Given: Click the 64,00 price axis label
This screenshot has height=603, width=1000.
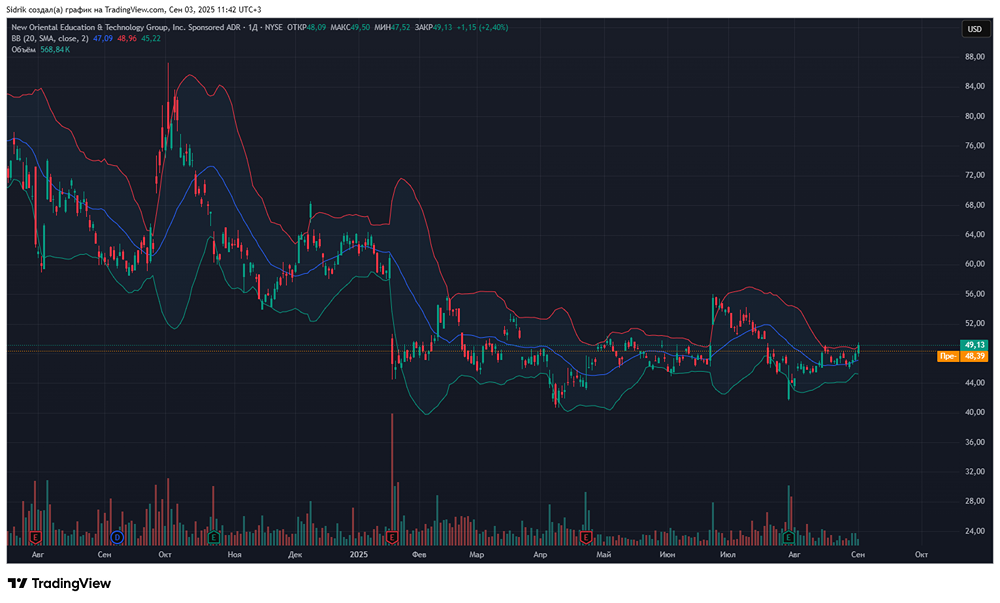Looking at the screenshot, I should pyautogui.click(x=974, y=235).
